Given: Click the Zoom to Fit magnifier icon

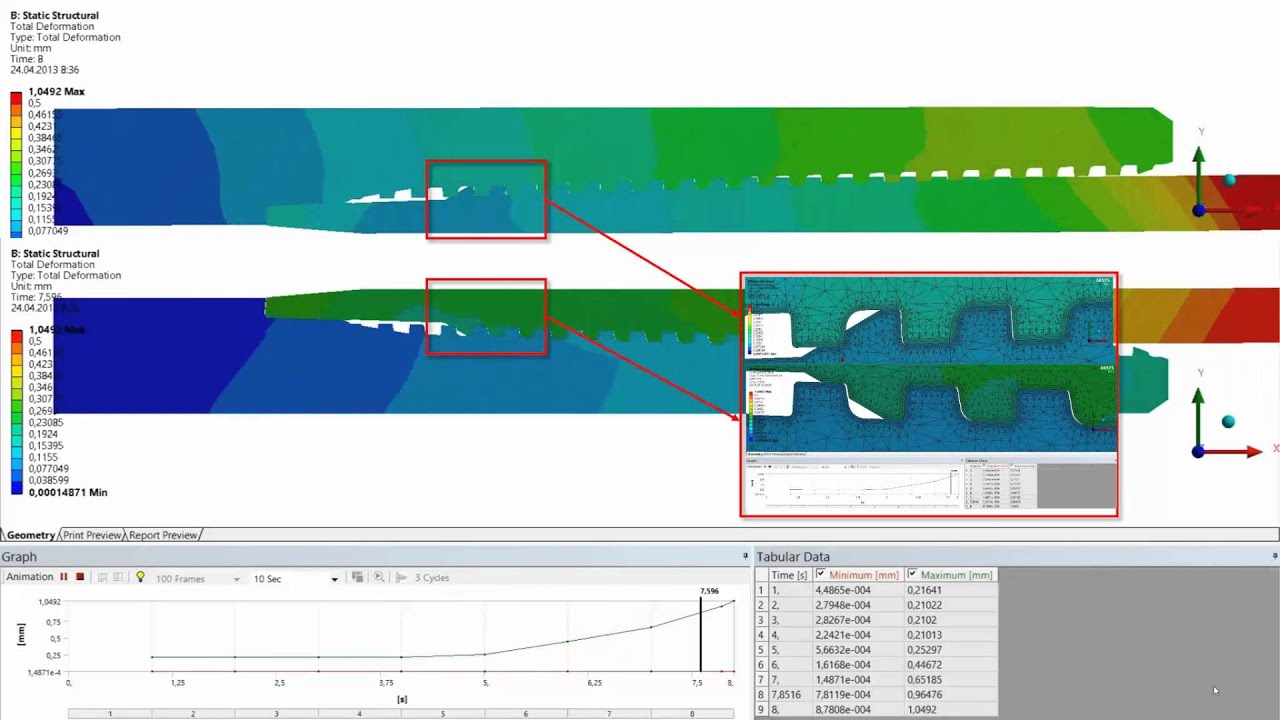Looking at the screenshot, I should pyautogui.click(x=379, y=577).
